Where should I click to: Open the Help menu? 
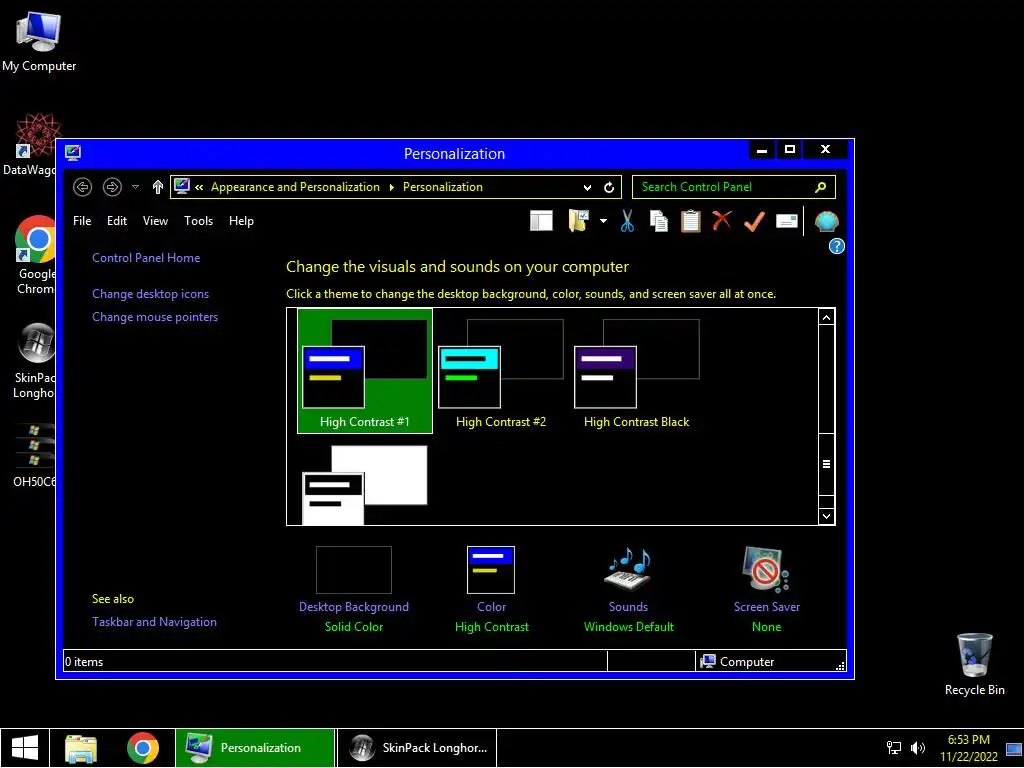click(241, 221)
